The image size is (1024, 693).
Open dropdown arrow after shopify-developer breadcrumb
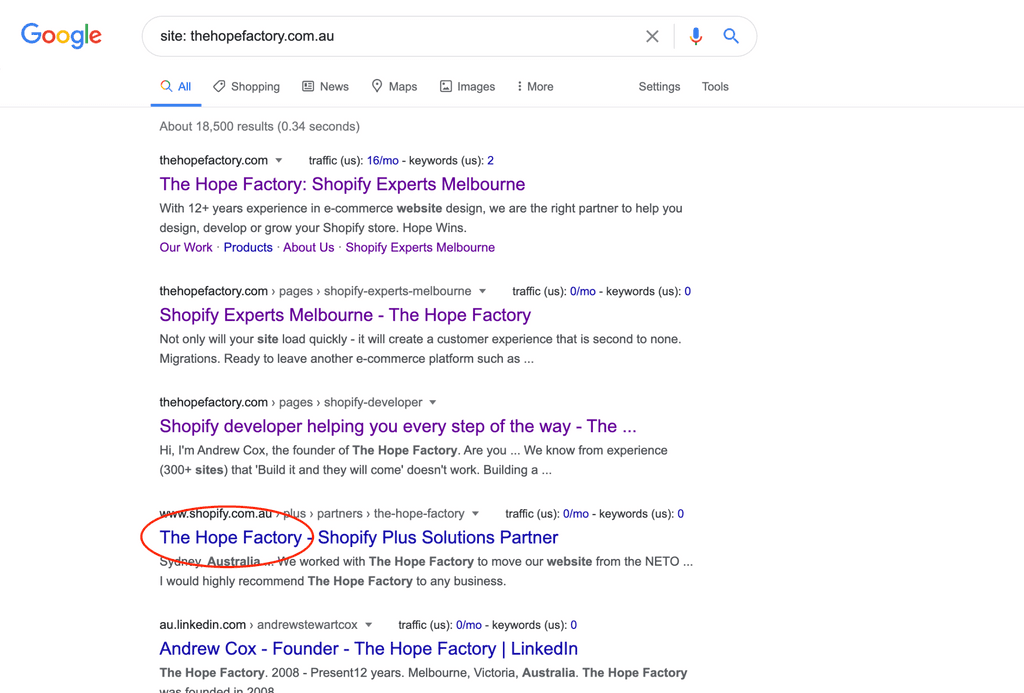[433, 402]
